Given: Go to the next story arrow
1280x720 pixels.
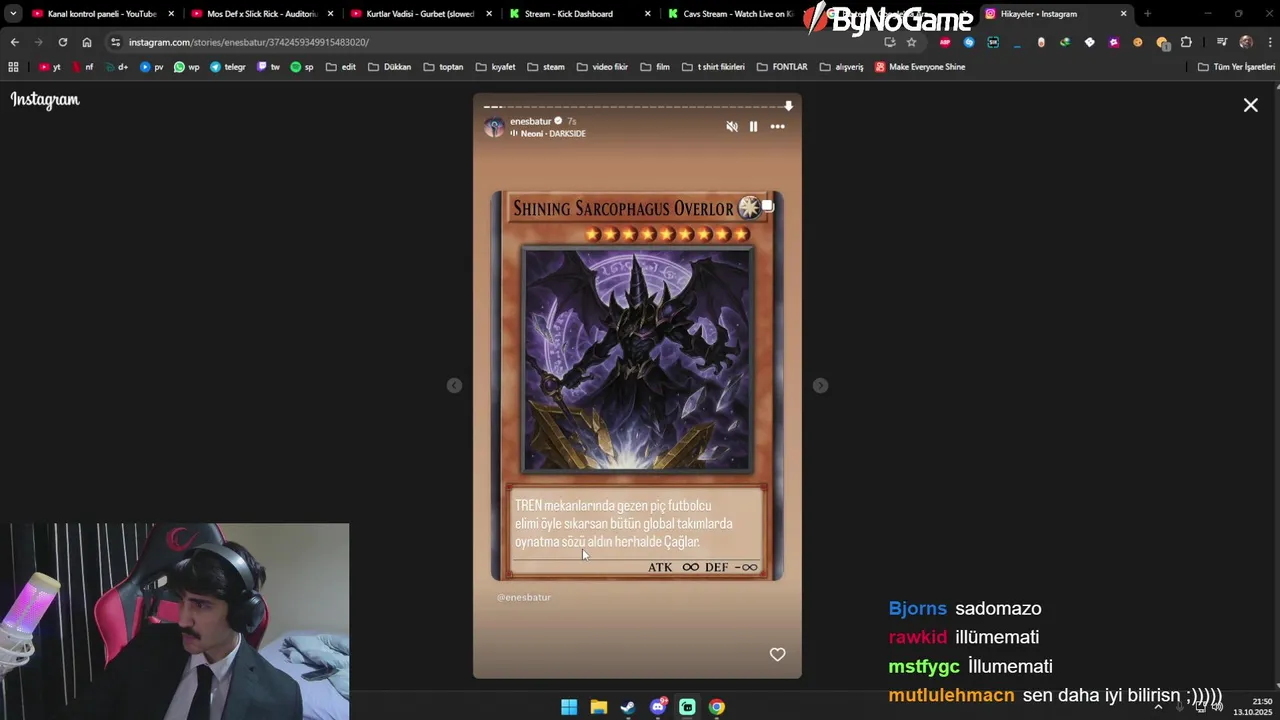Looking at the screenshot, I should click(x=820, y=386).
